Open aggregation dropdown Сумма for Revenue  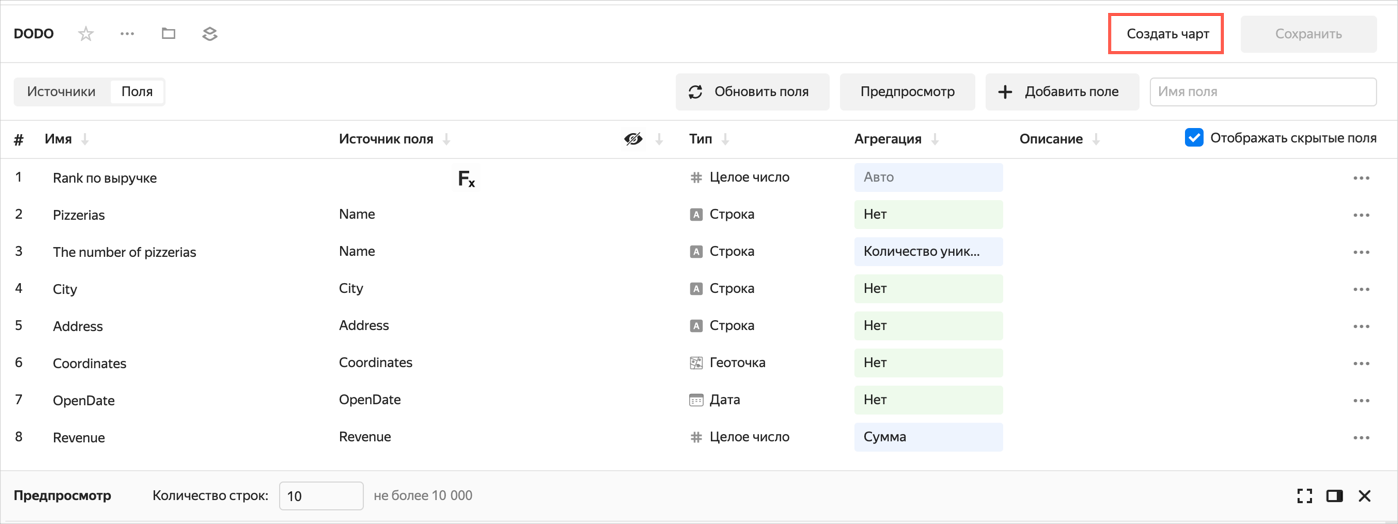pos(928,437)
